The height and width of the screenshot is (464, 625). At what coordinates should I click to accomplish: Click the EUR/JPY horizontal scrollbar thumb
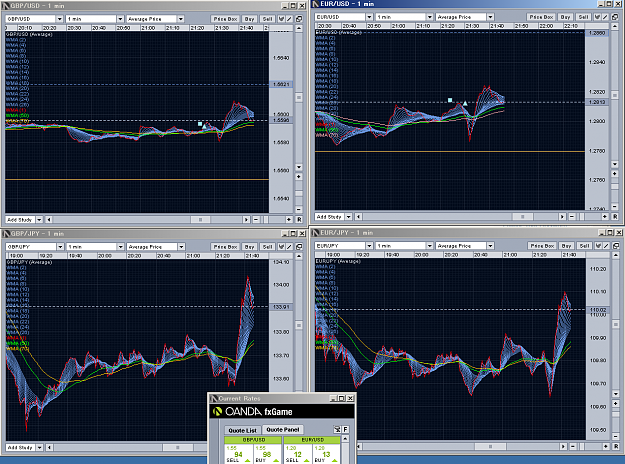pyautogui.click(x=490, y=446)
